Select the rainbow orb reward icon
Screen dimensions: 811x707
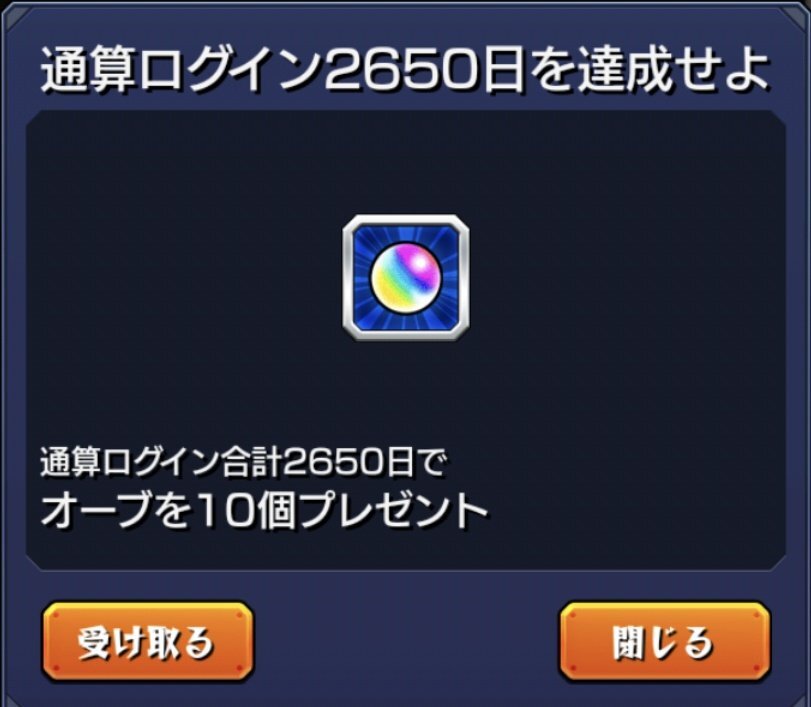point(406,278)
